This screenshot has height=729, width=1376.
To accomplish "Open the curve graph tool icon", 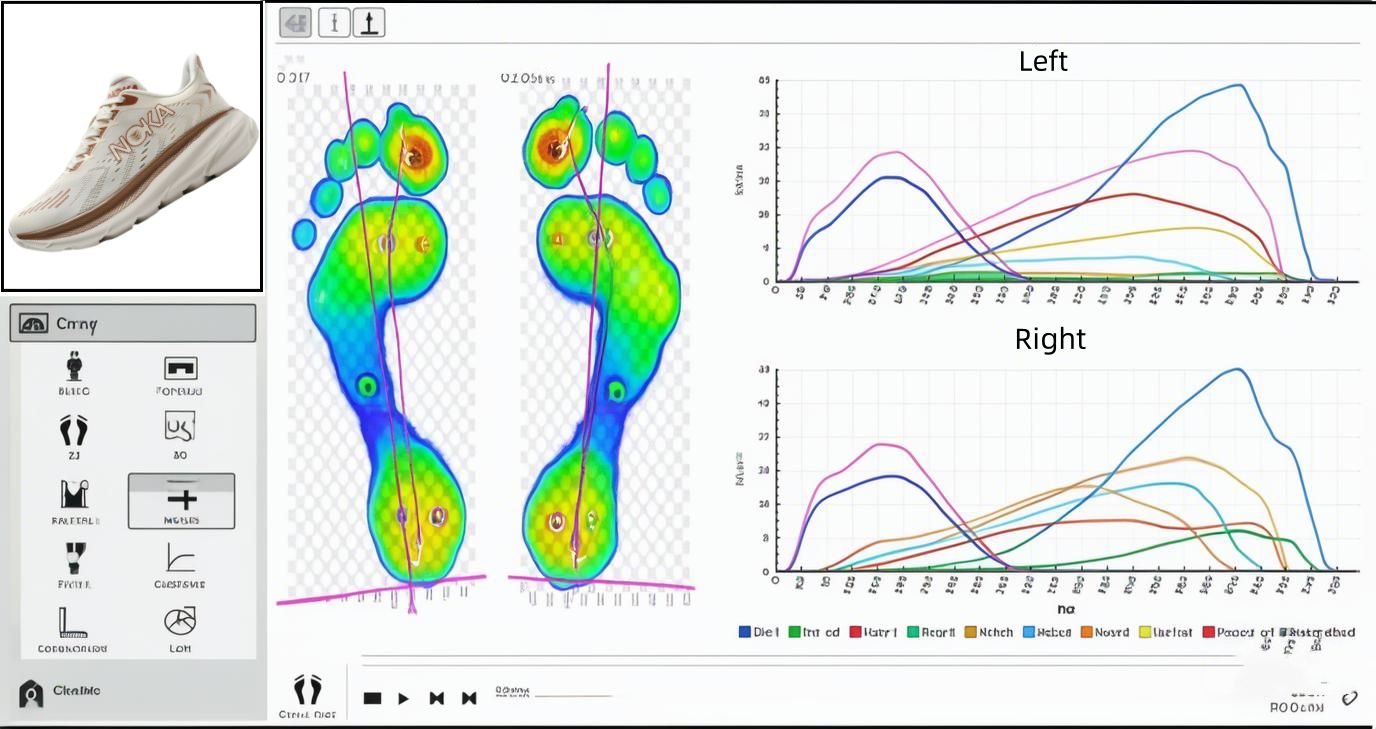I will (181, 560).
